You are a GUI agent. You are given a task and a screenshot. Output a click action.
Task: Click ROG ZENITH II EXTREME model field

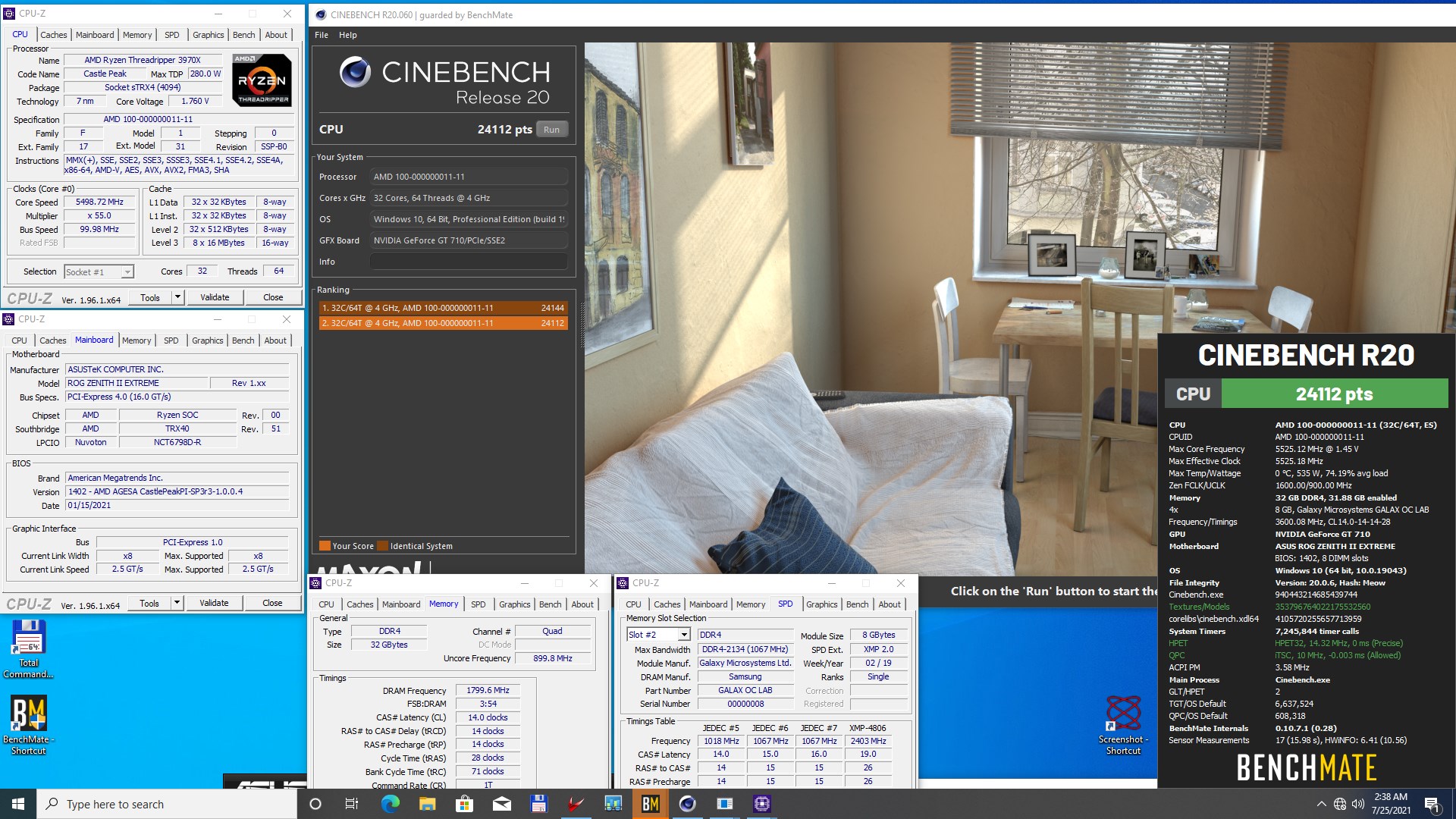click(136, 383)
